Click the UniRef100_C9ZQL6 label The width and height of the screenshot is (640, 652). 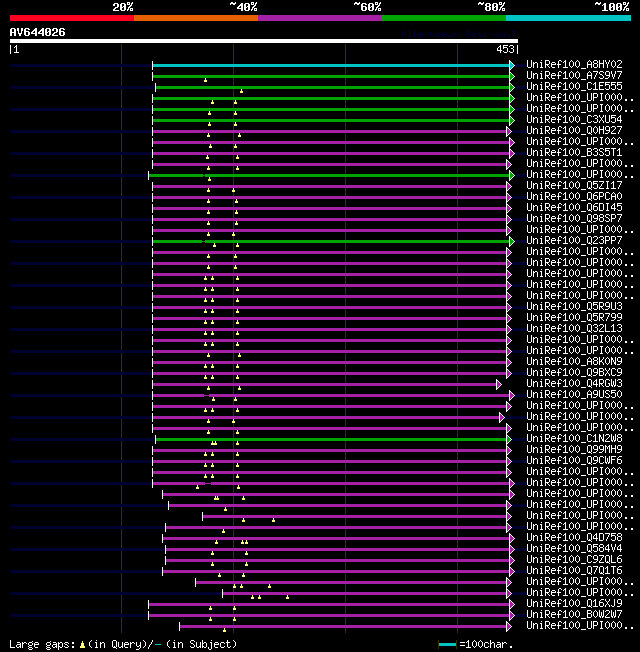point(574,560)
